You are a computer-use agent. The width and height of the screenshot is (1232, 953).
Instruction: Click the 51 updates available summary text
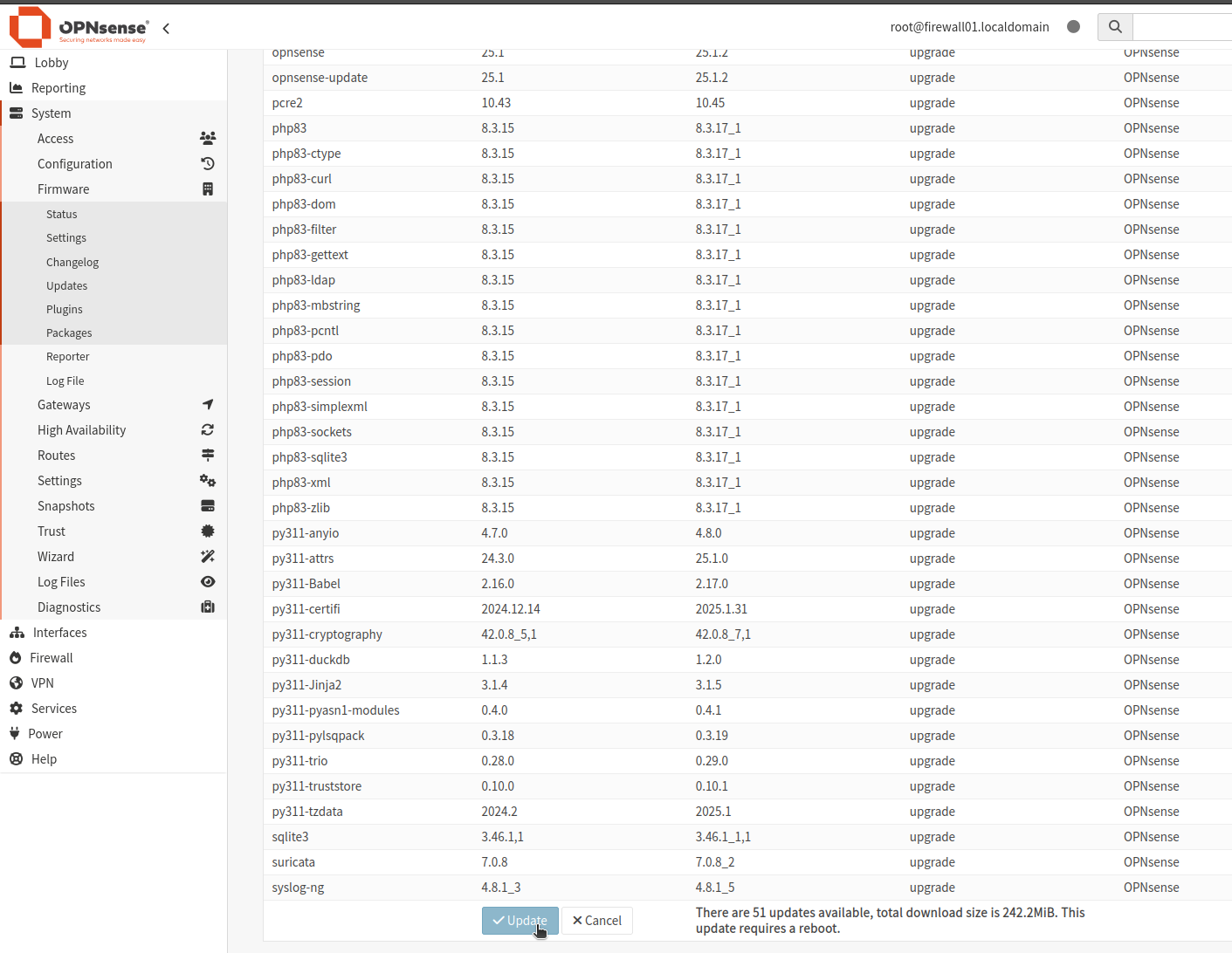(x=891, y=921)
